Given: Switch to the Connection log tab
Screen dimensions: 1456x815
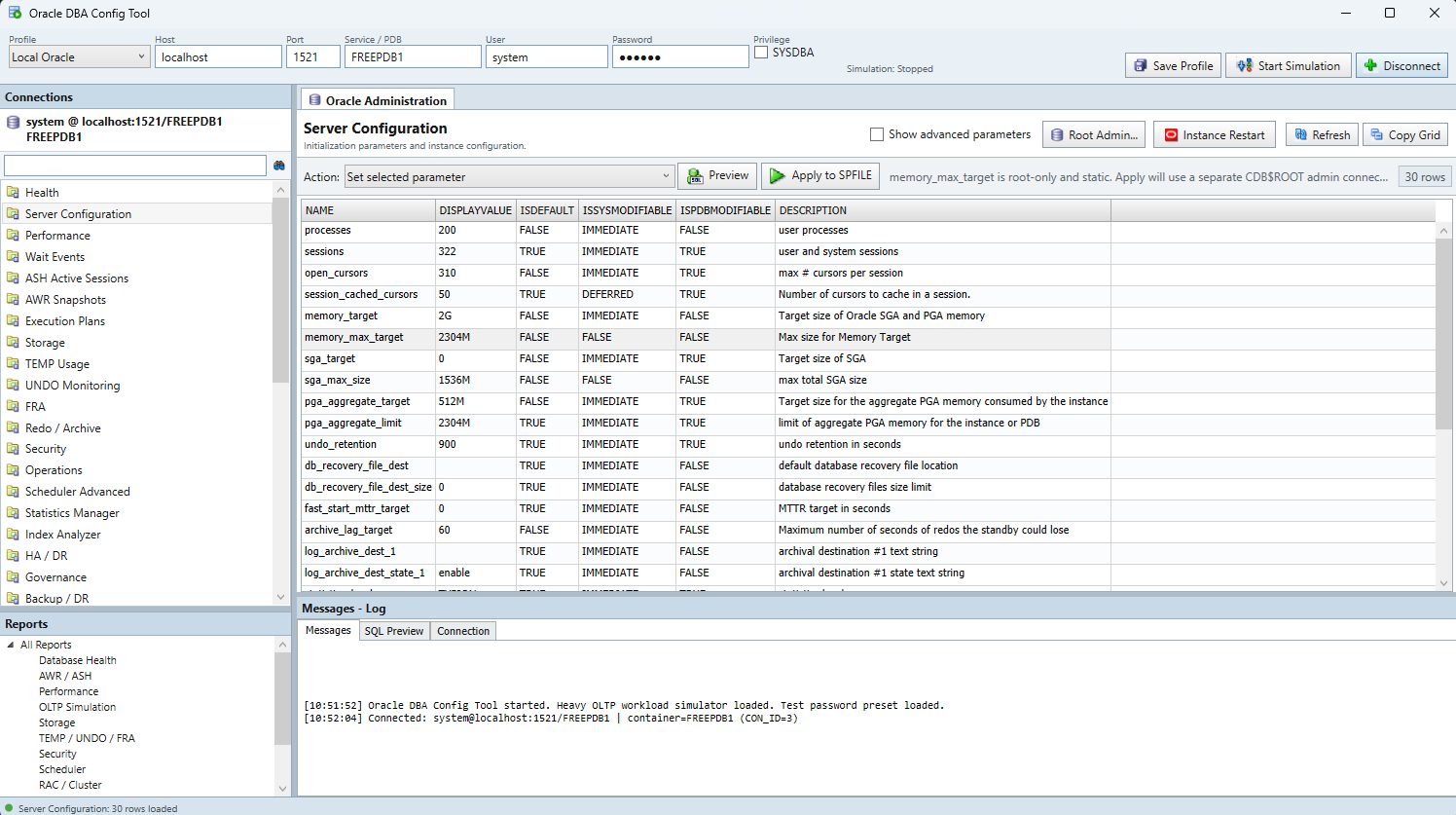Looking at the screenshot, I should [x=463, y=631].
